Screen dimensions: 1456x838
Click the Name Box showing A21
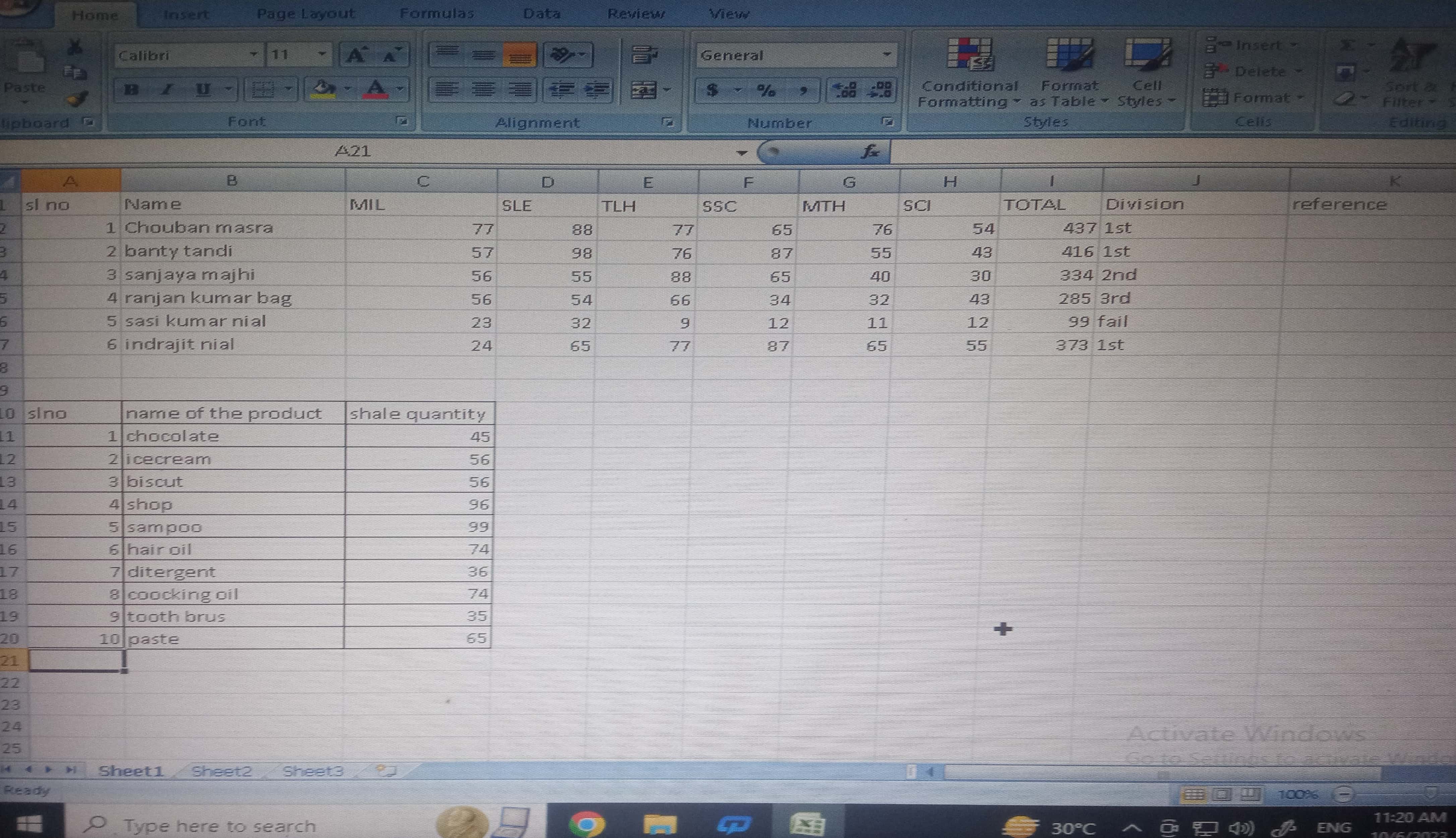click(353, 152)
